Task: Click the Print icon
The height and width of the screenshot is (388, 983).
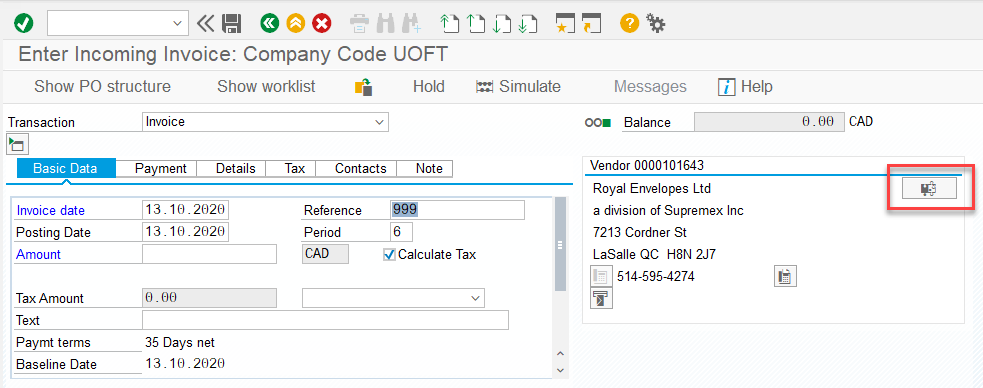Action: 360,24
